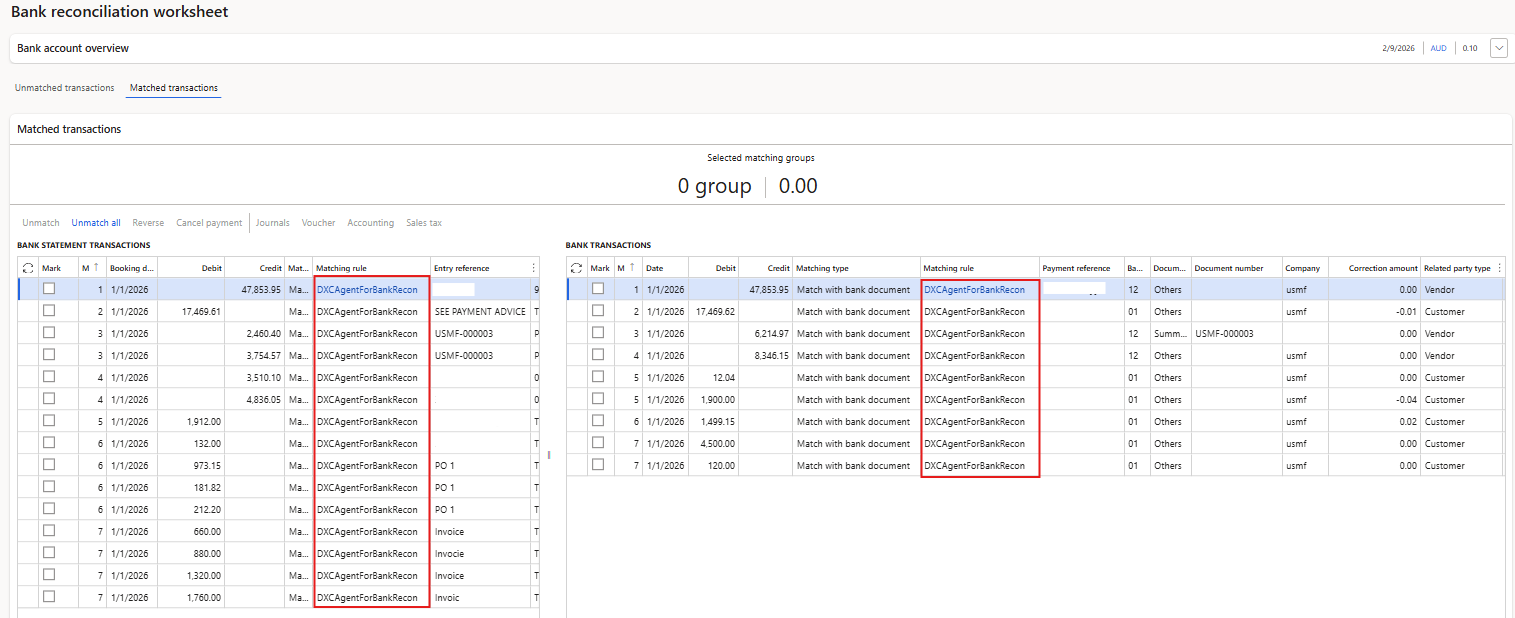Select the Matched transactions tab
This screenshot has width=1515, height=618.
click(x=174, y=88)
